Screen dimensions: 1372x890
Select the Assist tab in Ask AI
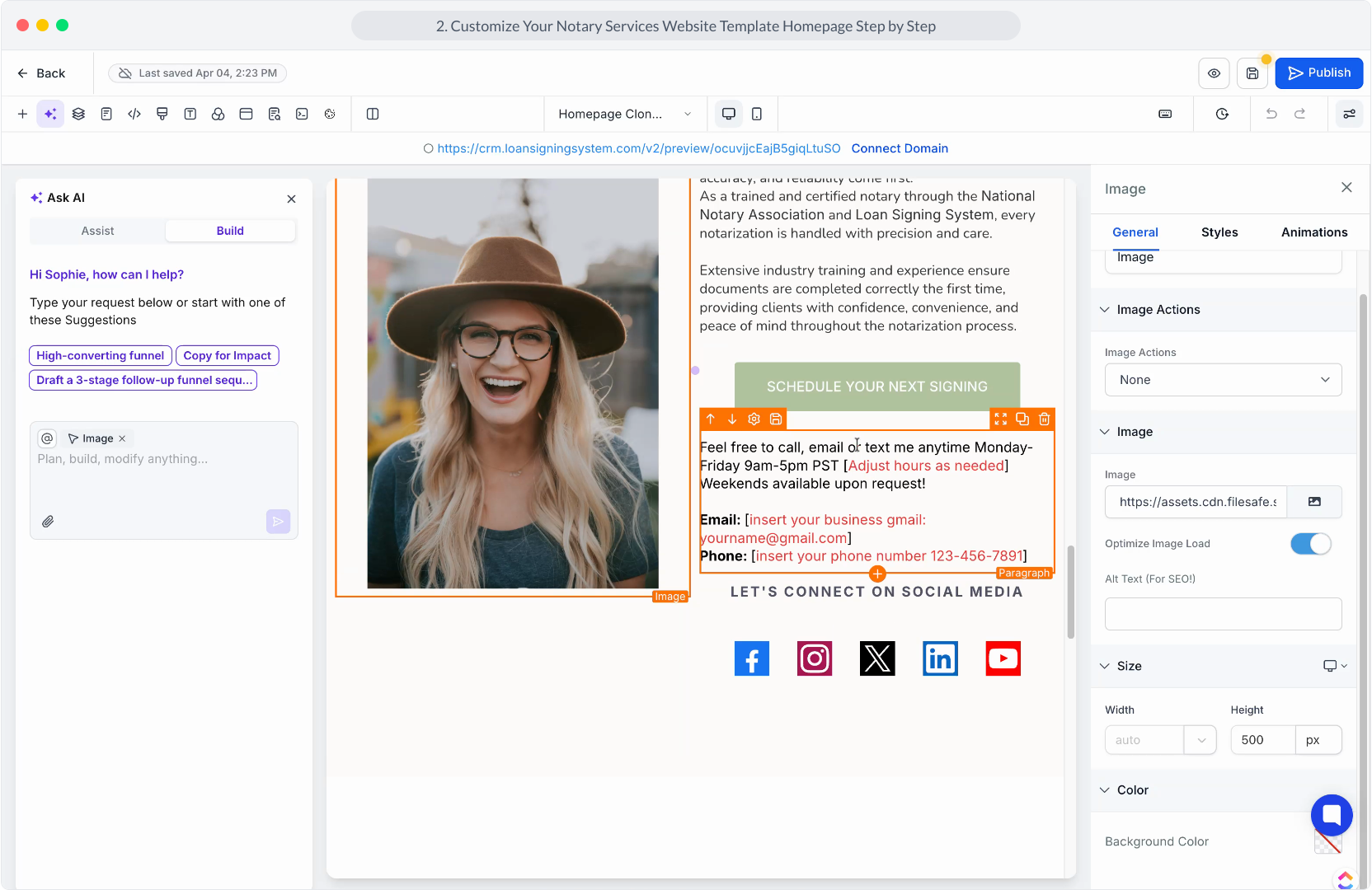tap(97, 231)
